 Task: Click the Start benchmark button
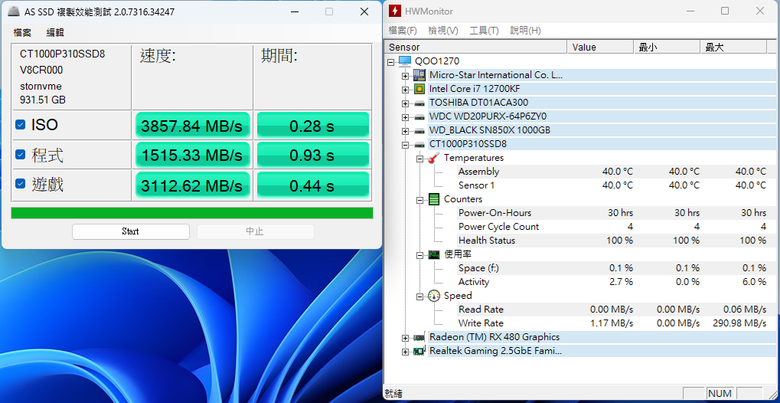click(x=130, y=231)
